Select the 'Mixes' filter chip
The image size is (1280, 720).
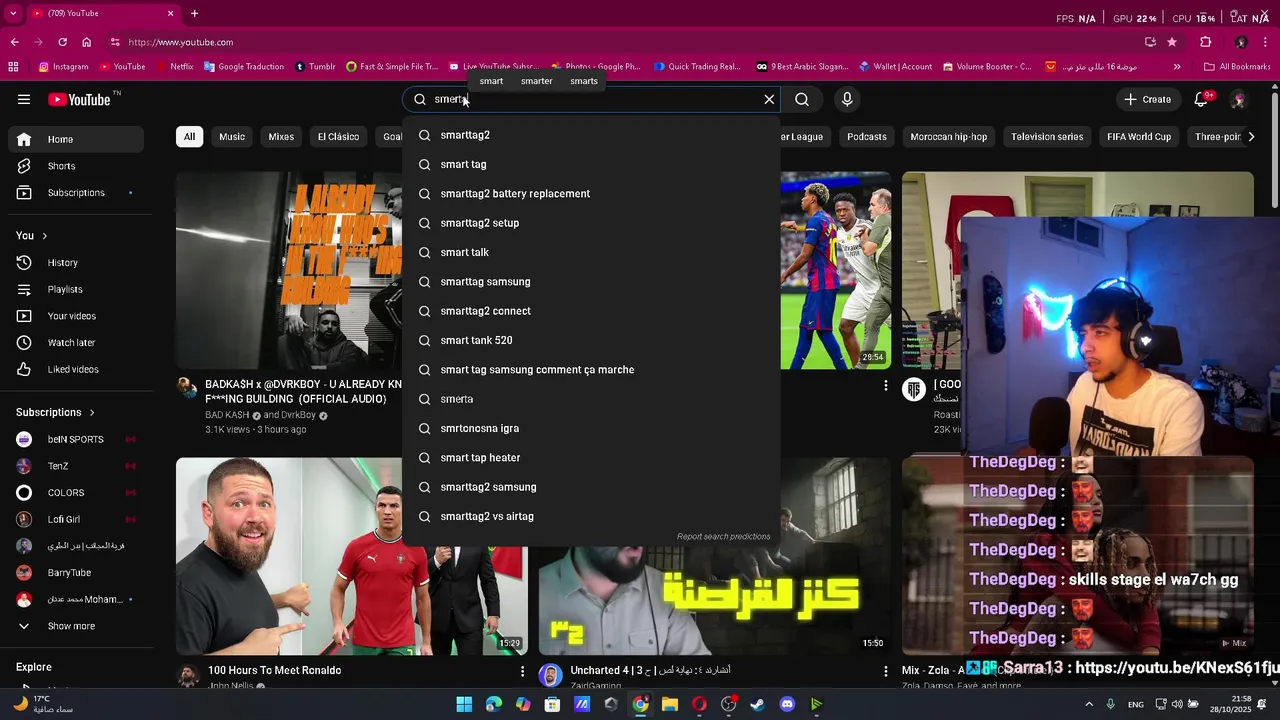[281, 137]
